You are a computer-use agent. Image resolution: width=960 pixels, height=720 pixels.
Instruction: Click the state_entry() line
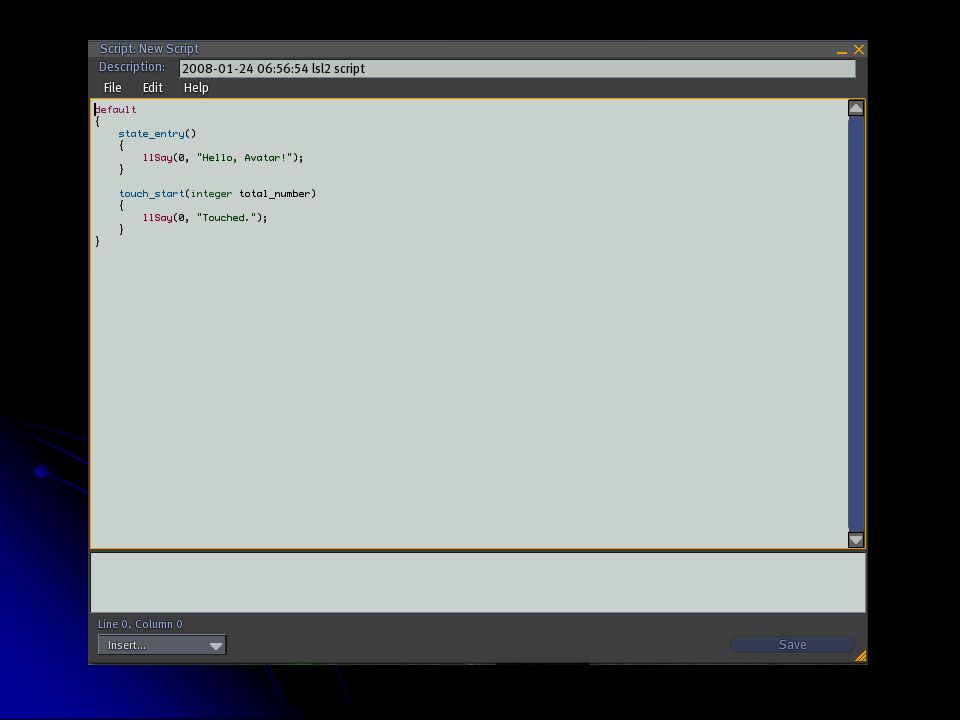pos(157,133)
